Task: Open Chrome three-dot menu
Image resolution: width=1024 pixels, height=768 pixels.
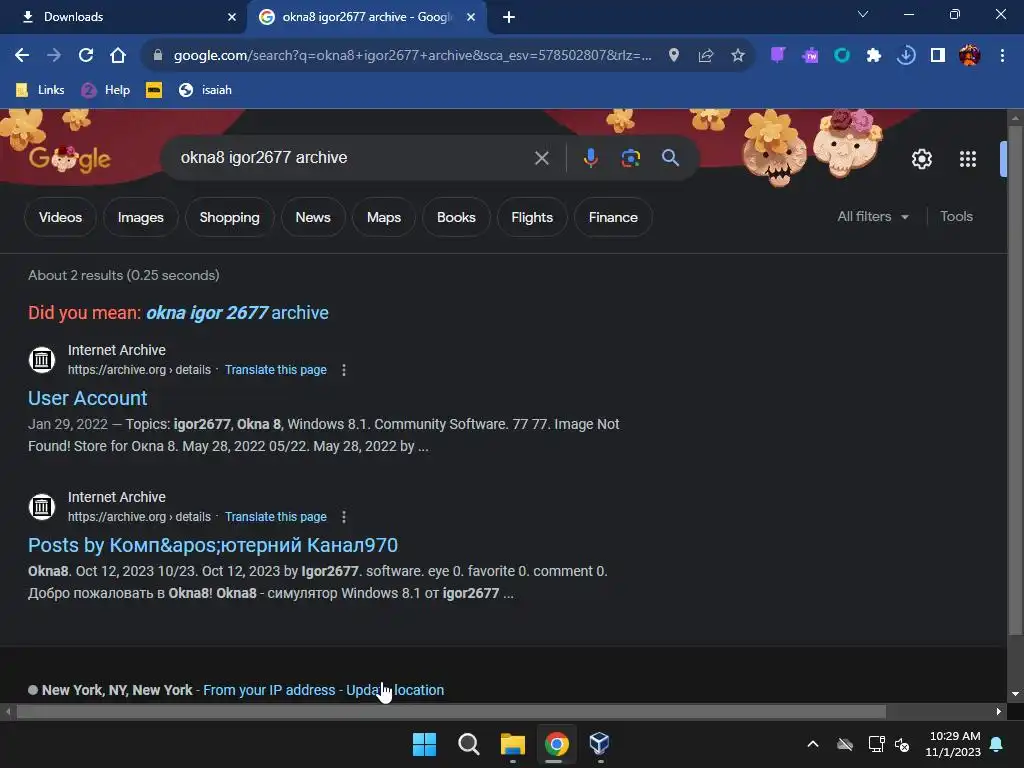Action: [x=1002, y=56]
